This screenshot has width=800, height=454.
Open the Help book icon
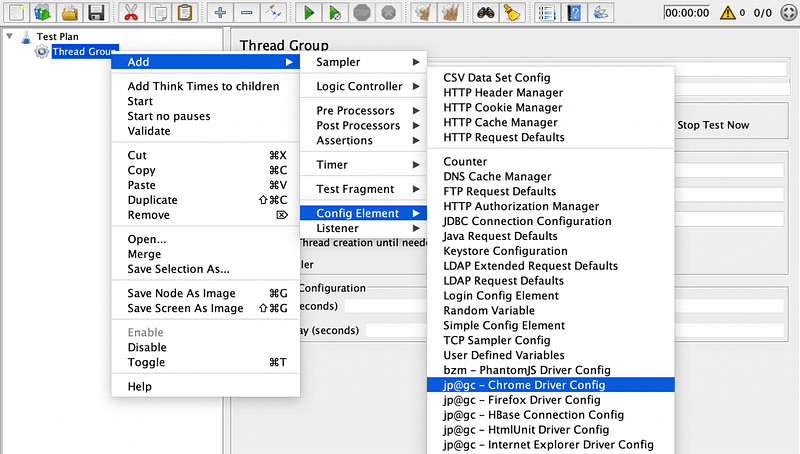coord(574,13)
